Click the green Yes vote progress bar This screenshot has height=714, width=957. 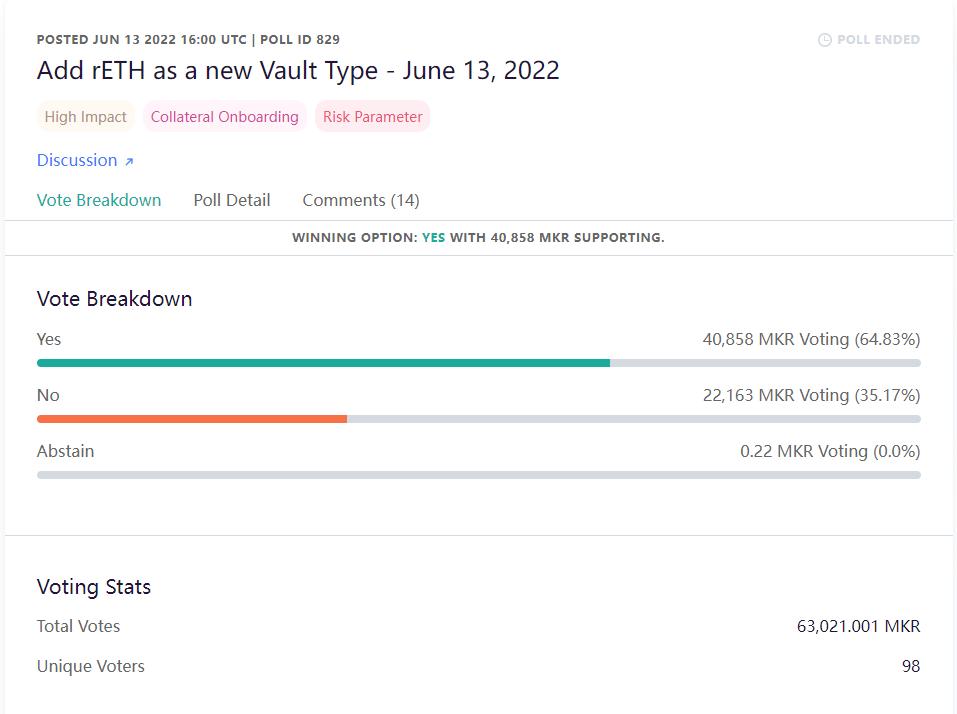point(323,363)
